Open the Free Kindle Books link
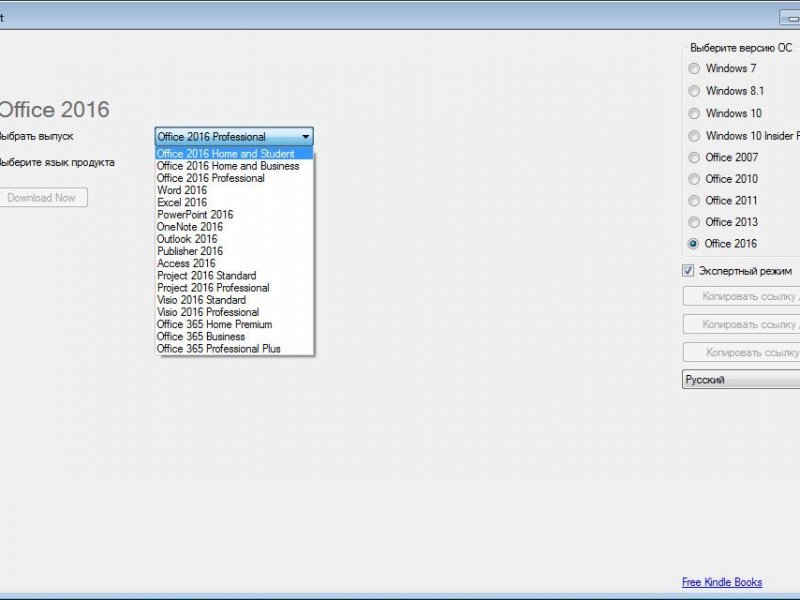Screen dimensions: 800x600 coord(722,582)
